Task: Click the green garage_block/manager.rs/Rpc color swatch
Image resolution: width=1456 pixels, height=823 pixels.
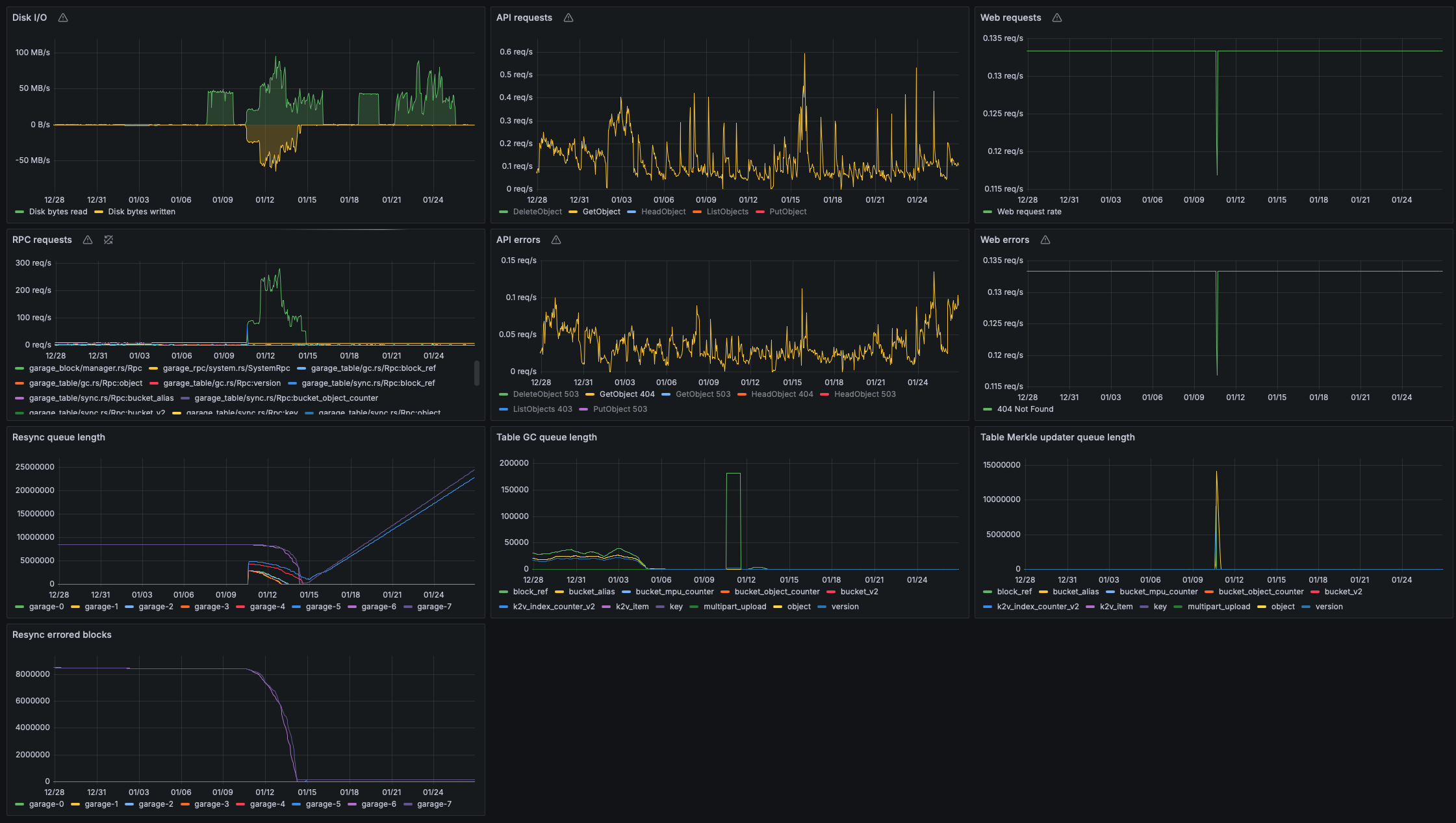Action: coord(19,368)
